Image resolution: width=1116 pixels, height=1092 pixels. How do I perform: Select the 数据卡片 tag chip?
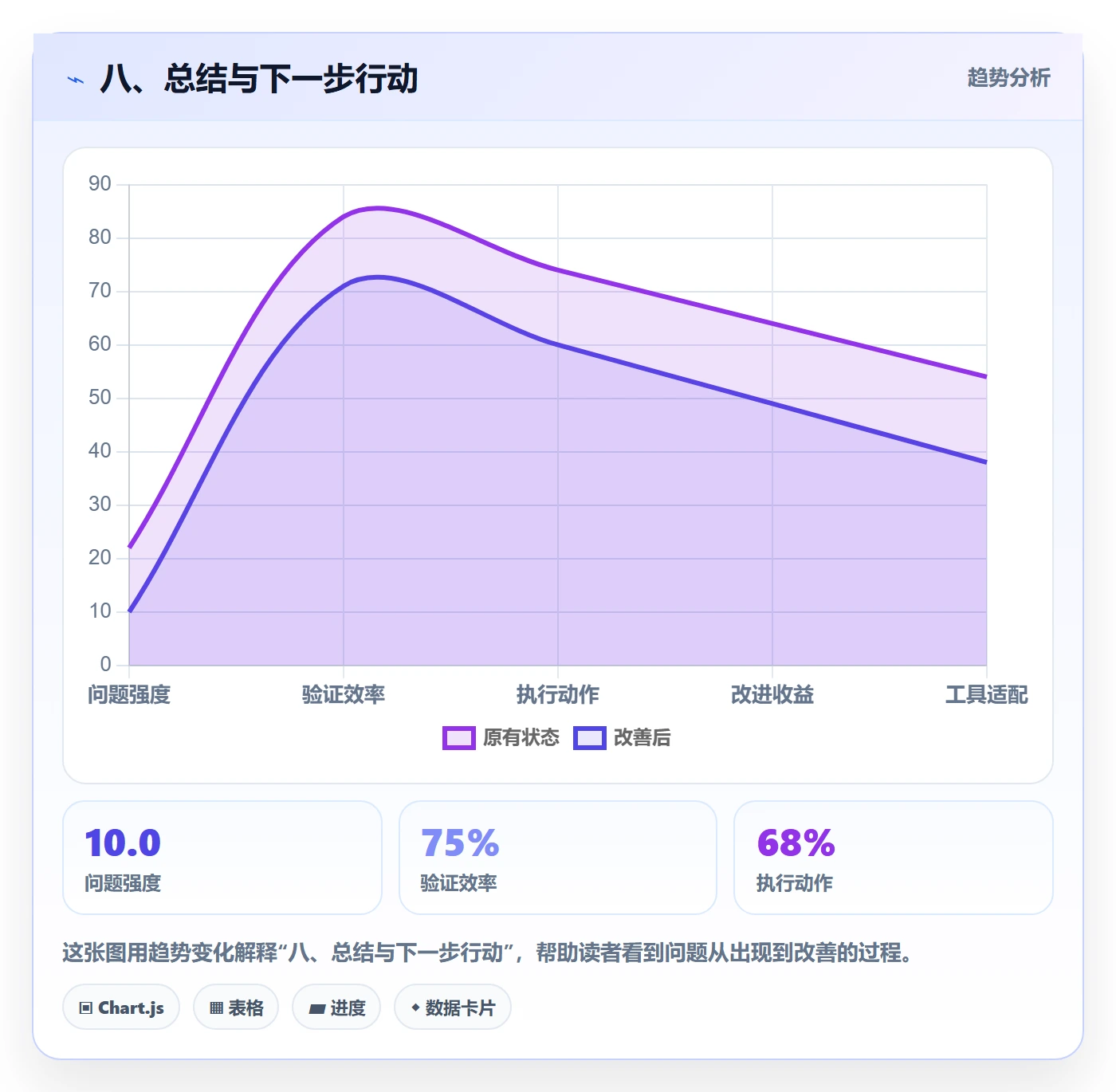click(453, 1008)
